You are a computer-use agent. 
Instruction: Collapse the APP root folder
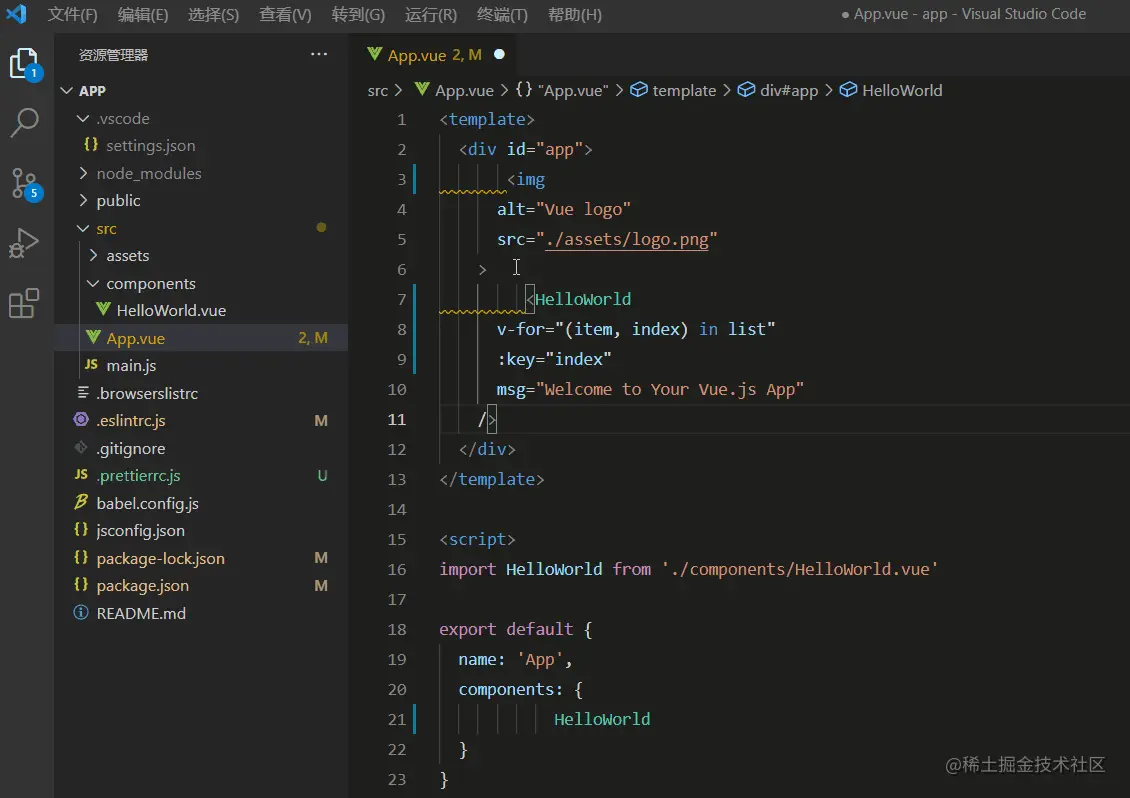pos(67,90)
